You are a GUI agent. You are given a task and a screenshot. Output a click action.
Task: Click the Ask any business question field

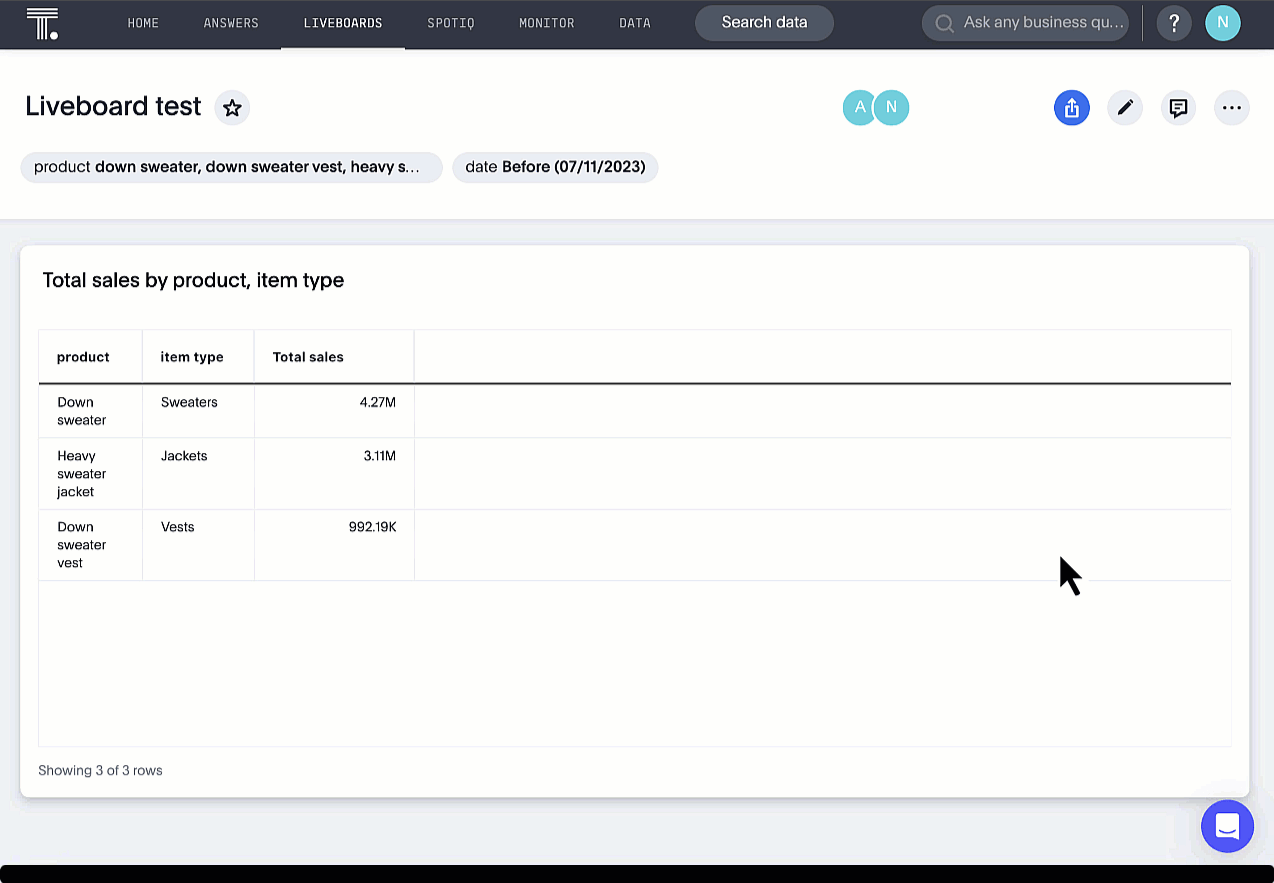(x=1042, y=23)
